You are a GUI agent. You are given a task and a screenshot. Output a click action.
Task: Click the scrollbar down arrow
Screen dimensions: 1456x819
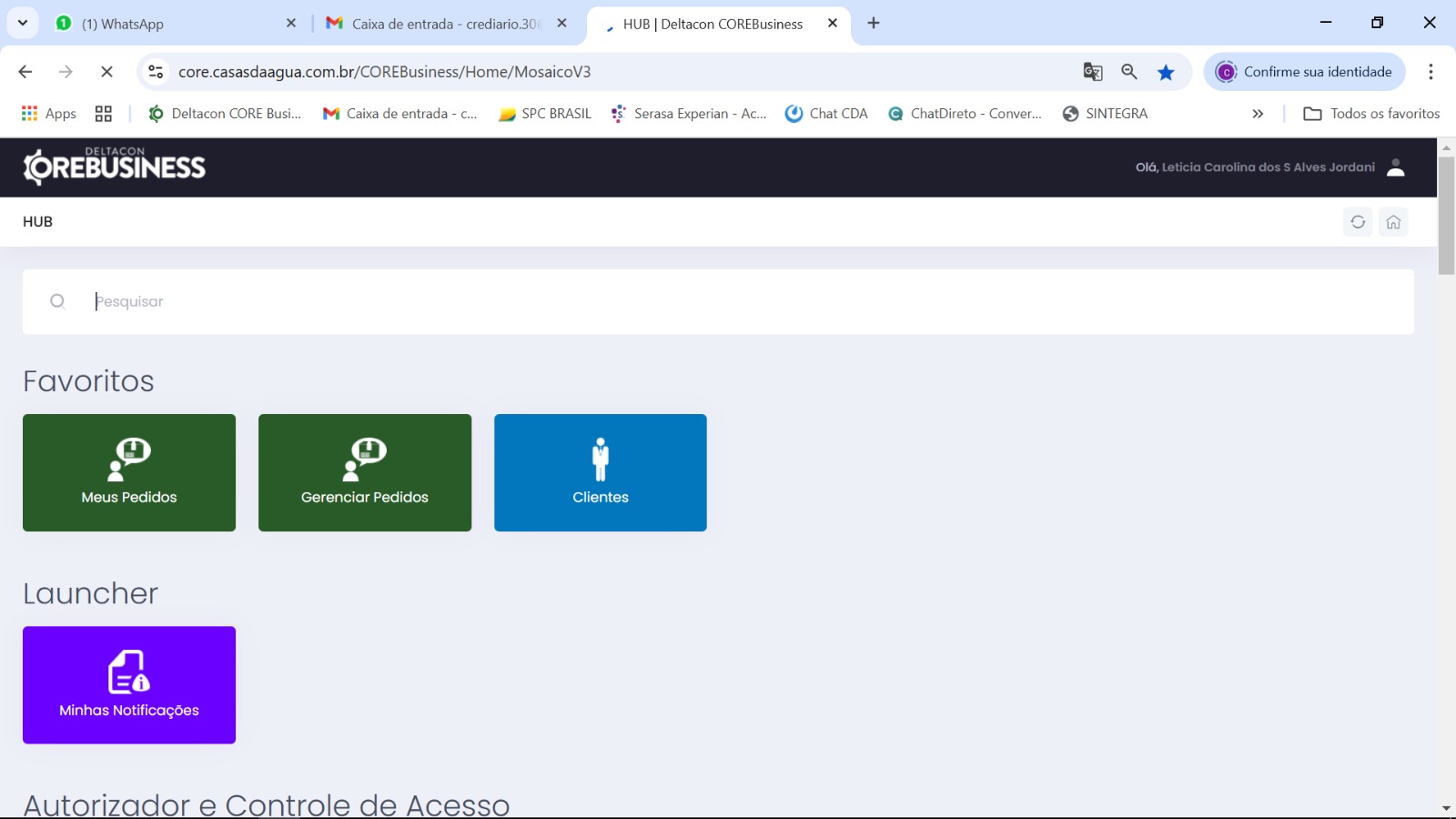pos(1446,808)
